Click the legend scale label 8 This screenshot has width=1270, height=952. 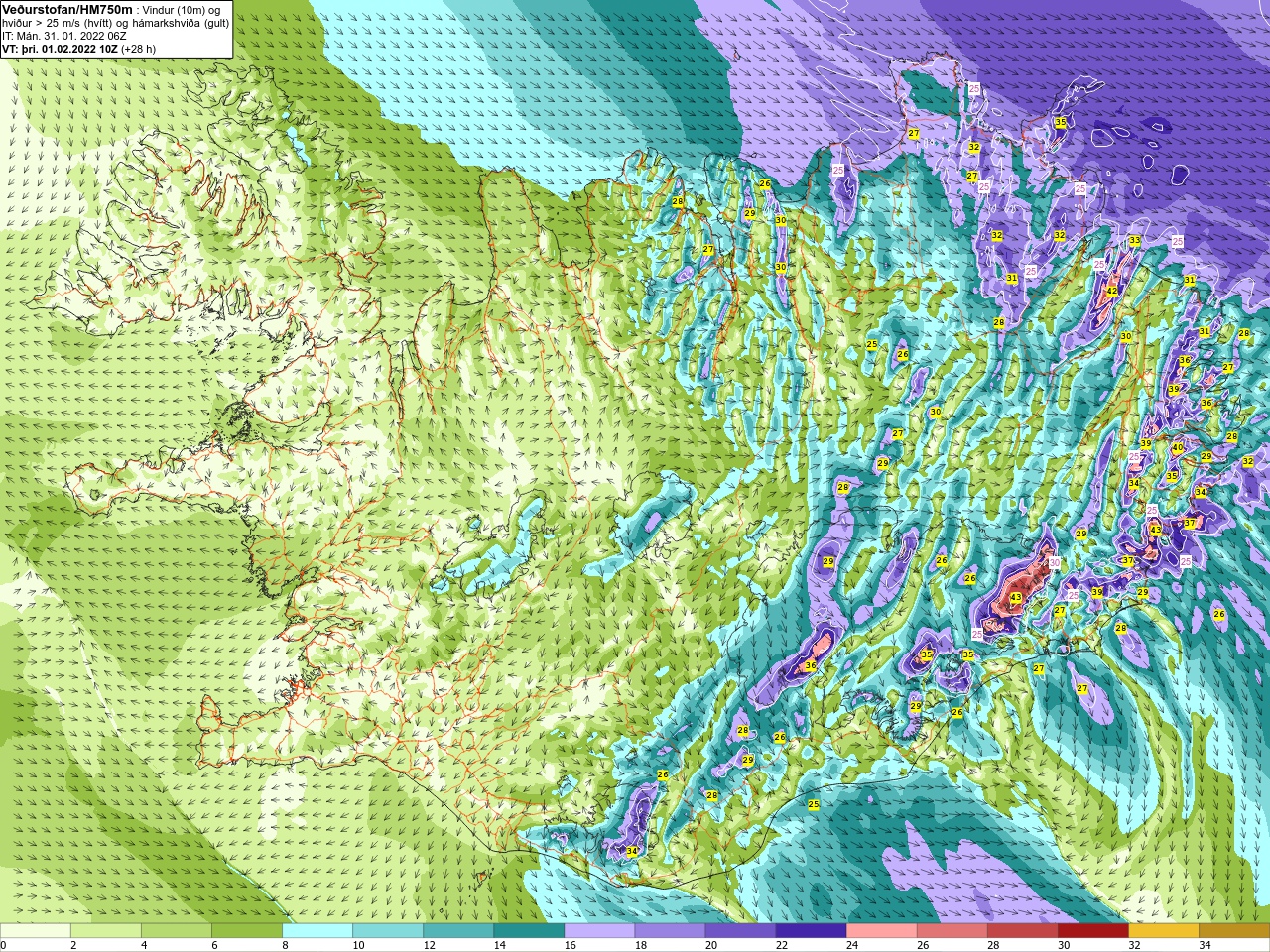(285, 945)
